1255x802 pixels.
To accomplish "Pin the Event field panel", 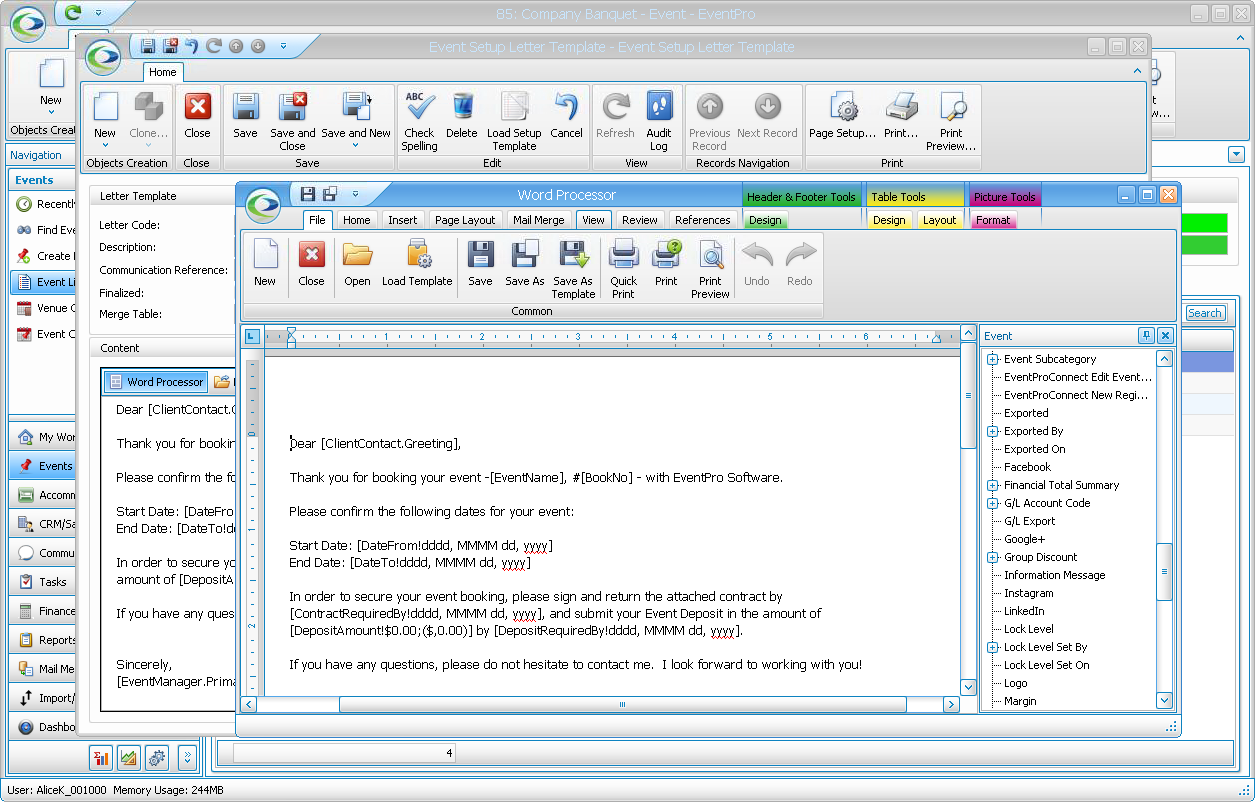I will click(1146, 336).
